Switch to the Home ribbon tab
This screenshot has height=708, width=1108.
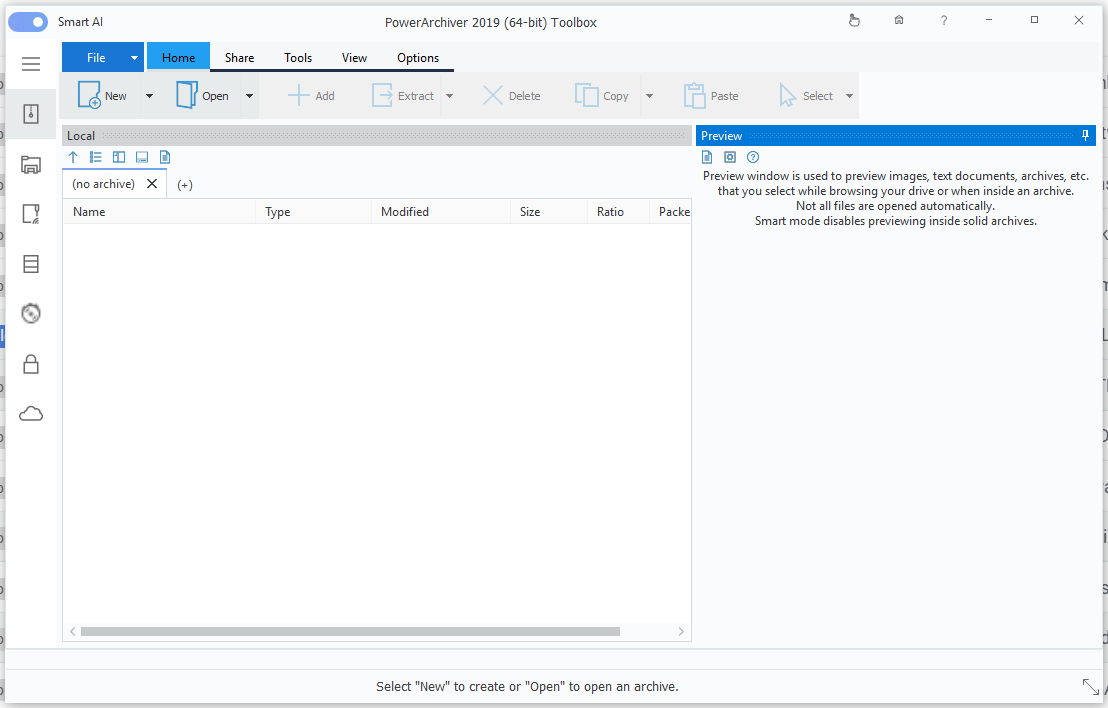point(178,57)
